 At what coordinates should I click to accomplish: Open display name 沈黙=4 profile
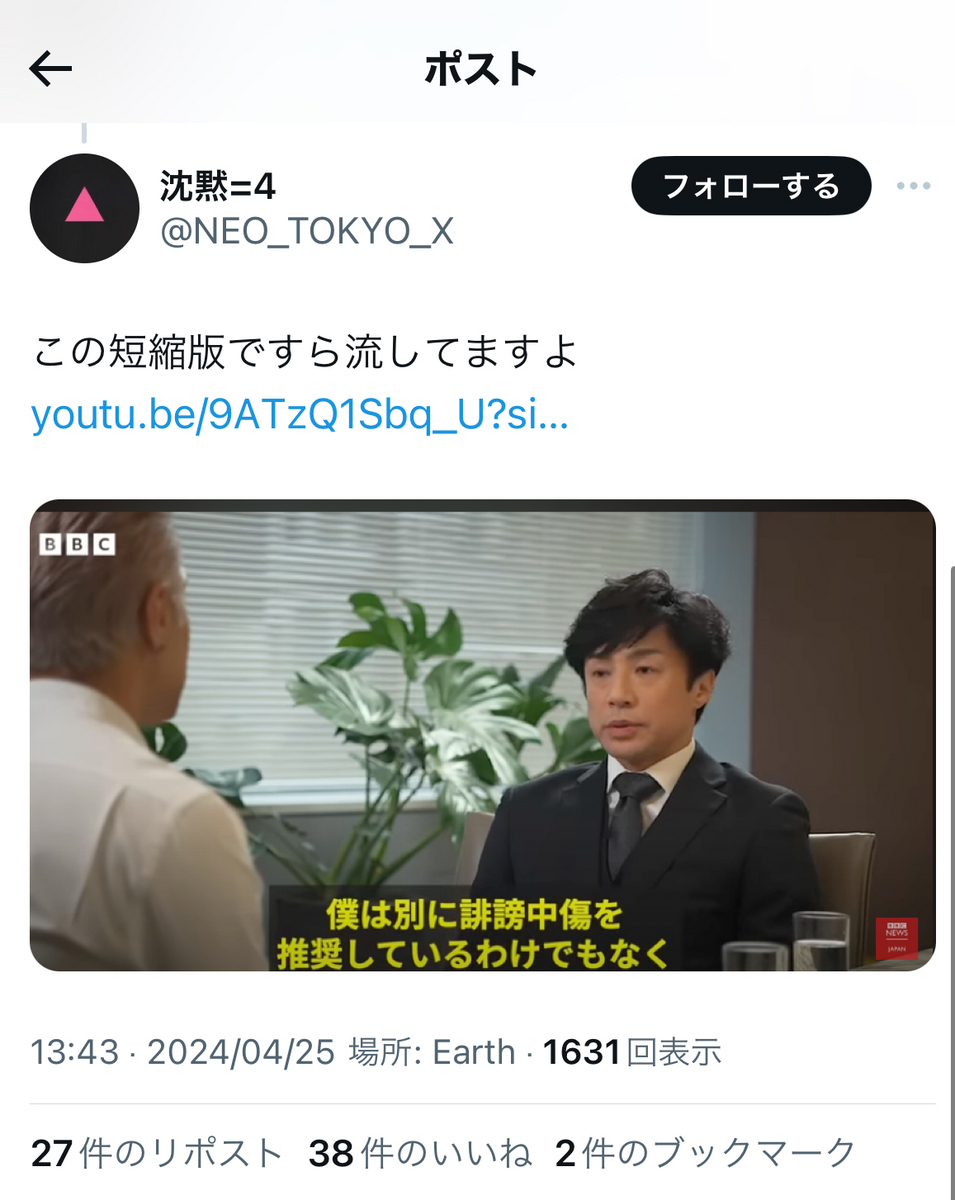coord(218,185)
